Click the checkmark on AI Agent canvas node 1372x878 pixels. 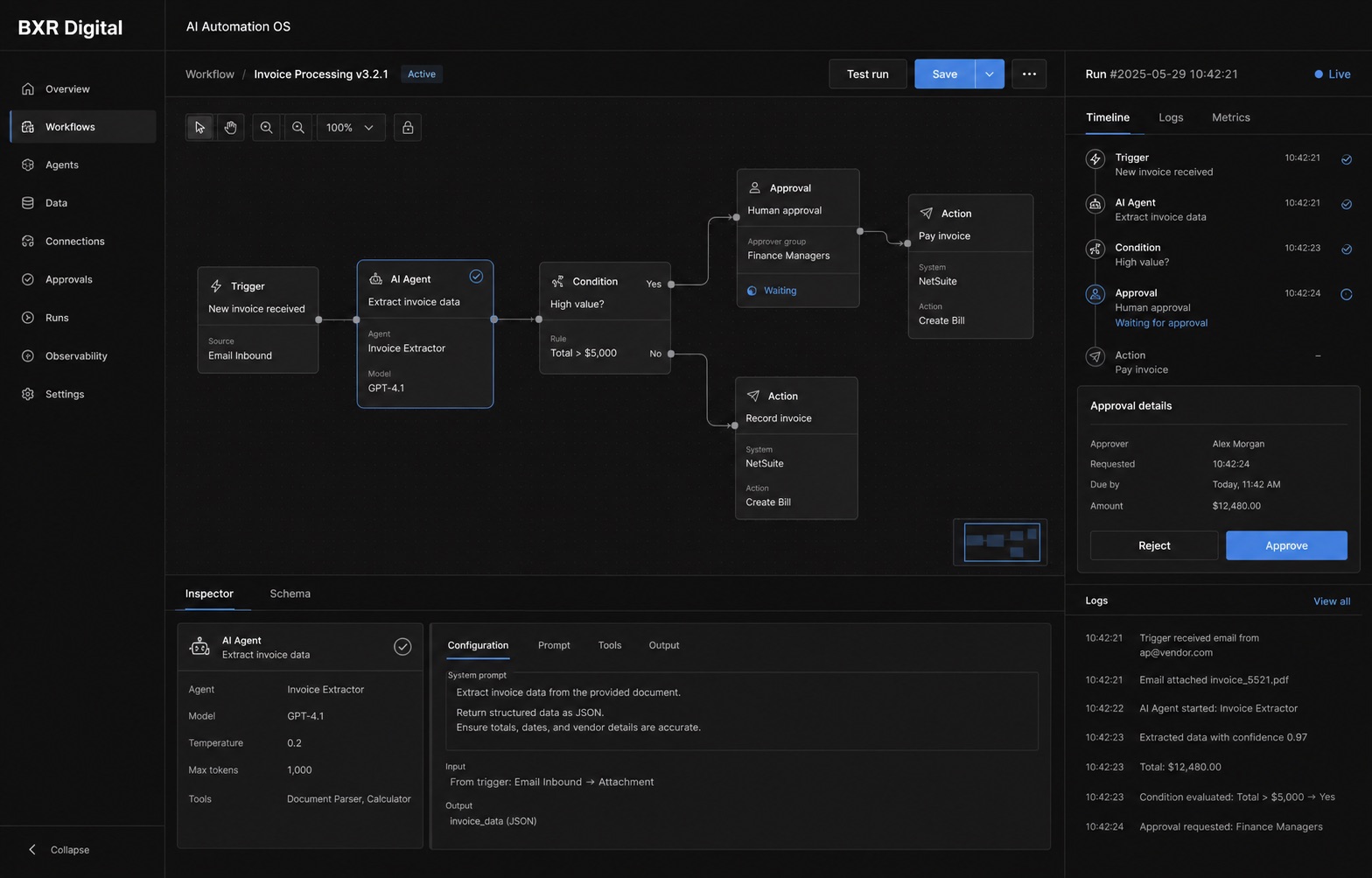(x=476, y=277)
